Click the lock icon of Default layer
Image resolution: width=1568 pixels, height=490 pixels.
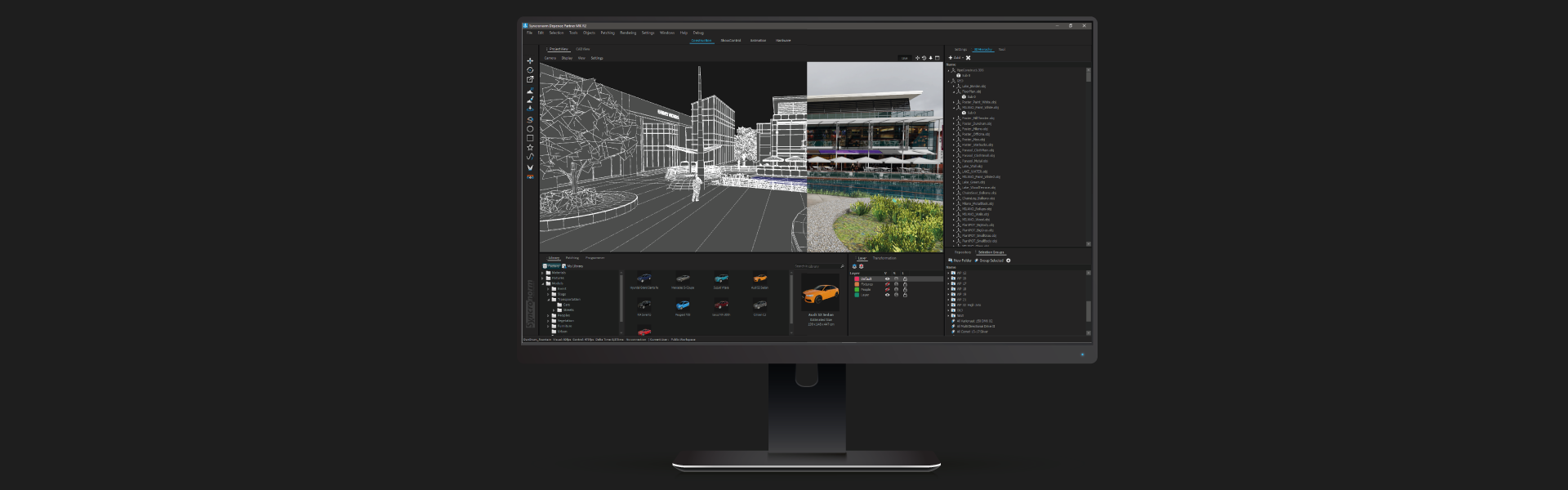coord(905,278)
